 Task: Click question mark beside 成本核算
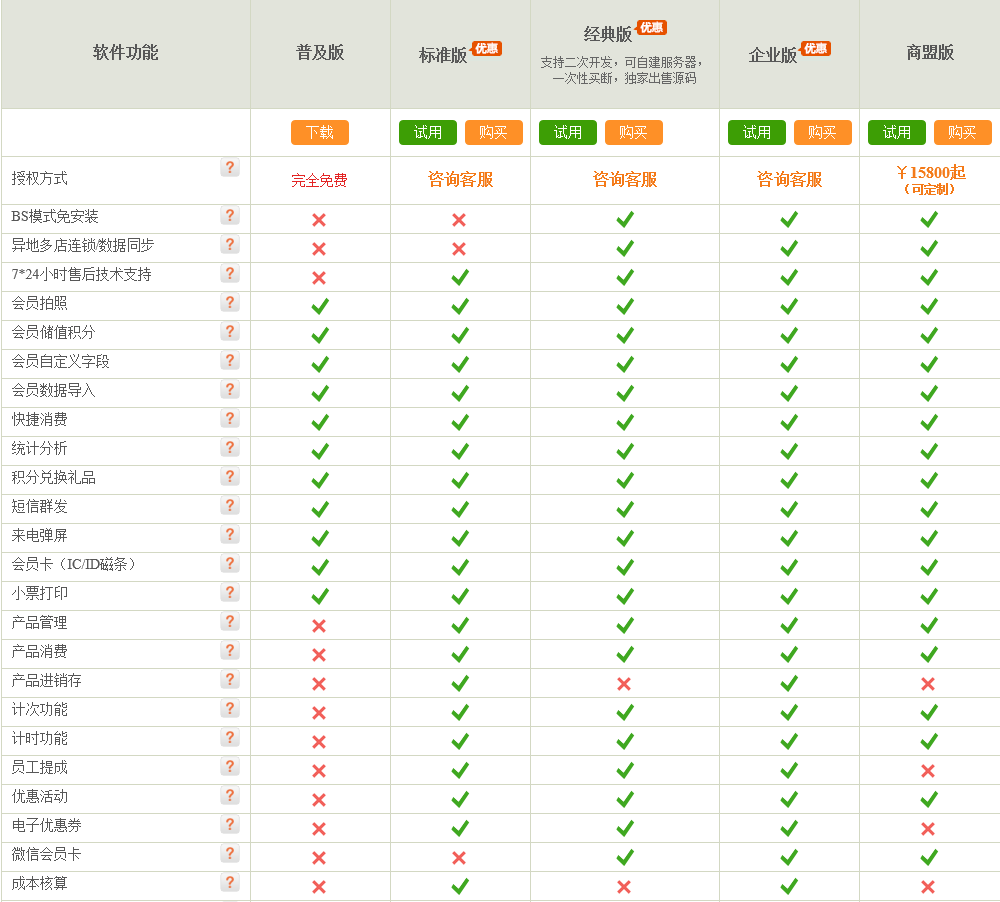230,883
